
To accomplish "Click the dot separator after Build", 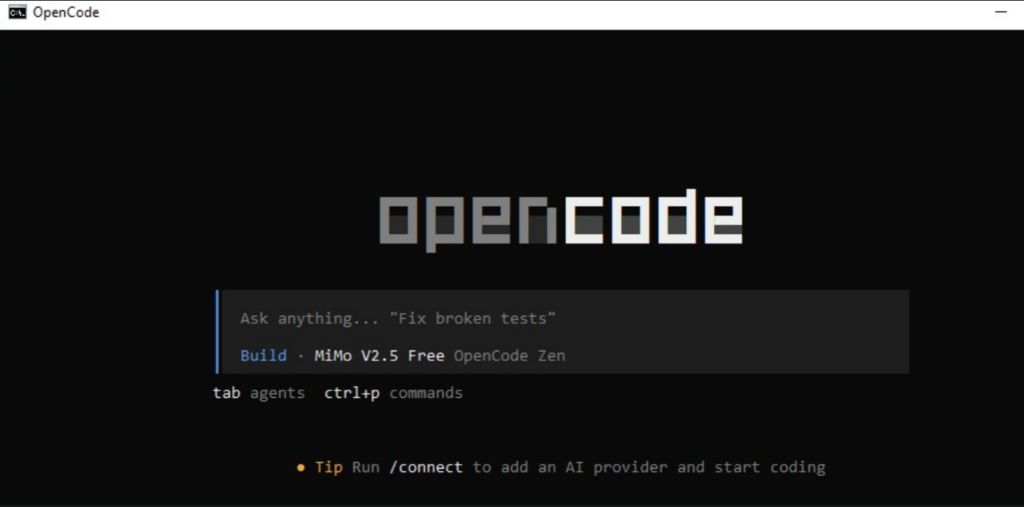I will [x=300, y=357].
